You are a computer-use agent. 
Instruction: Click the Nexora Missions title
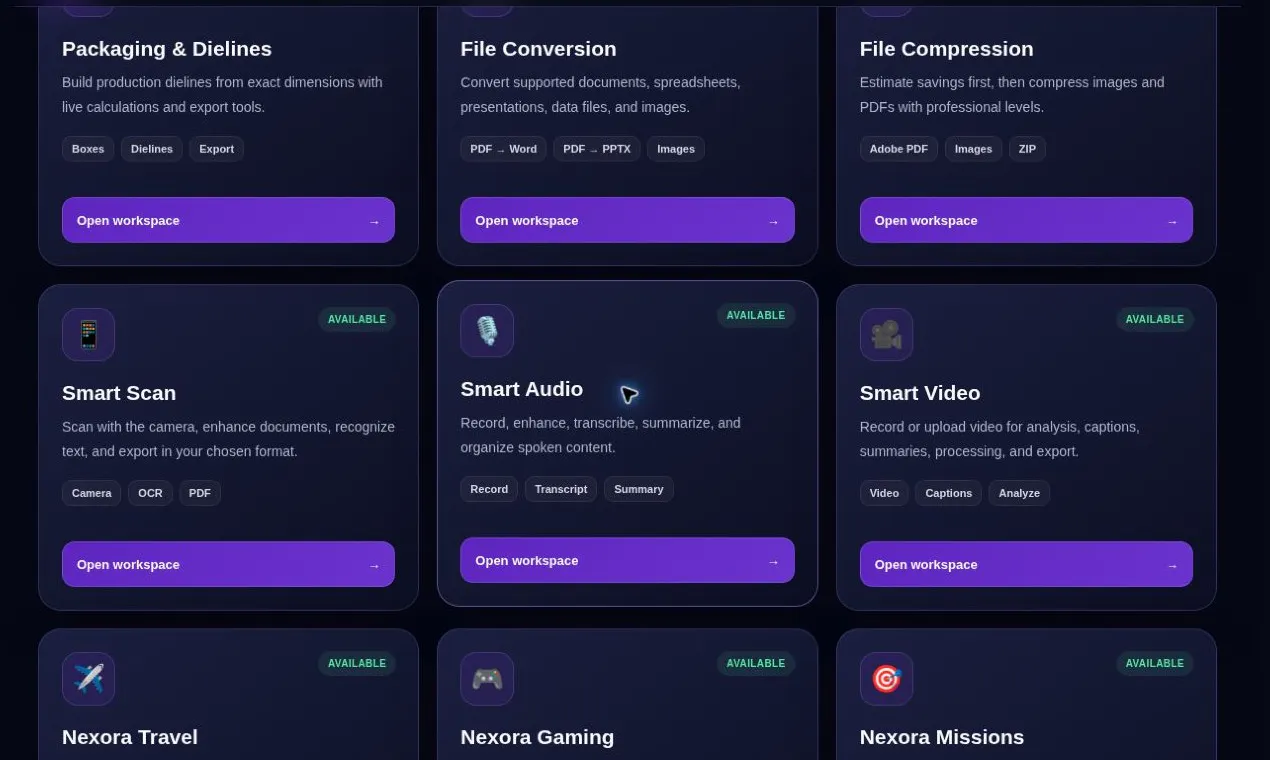[942, 737]
